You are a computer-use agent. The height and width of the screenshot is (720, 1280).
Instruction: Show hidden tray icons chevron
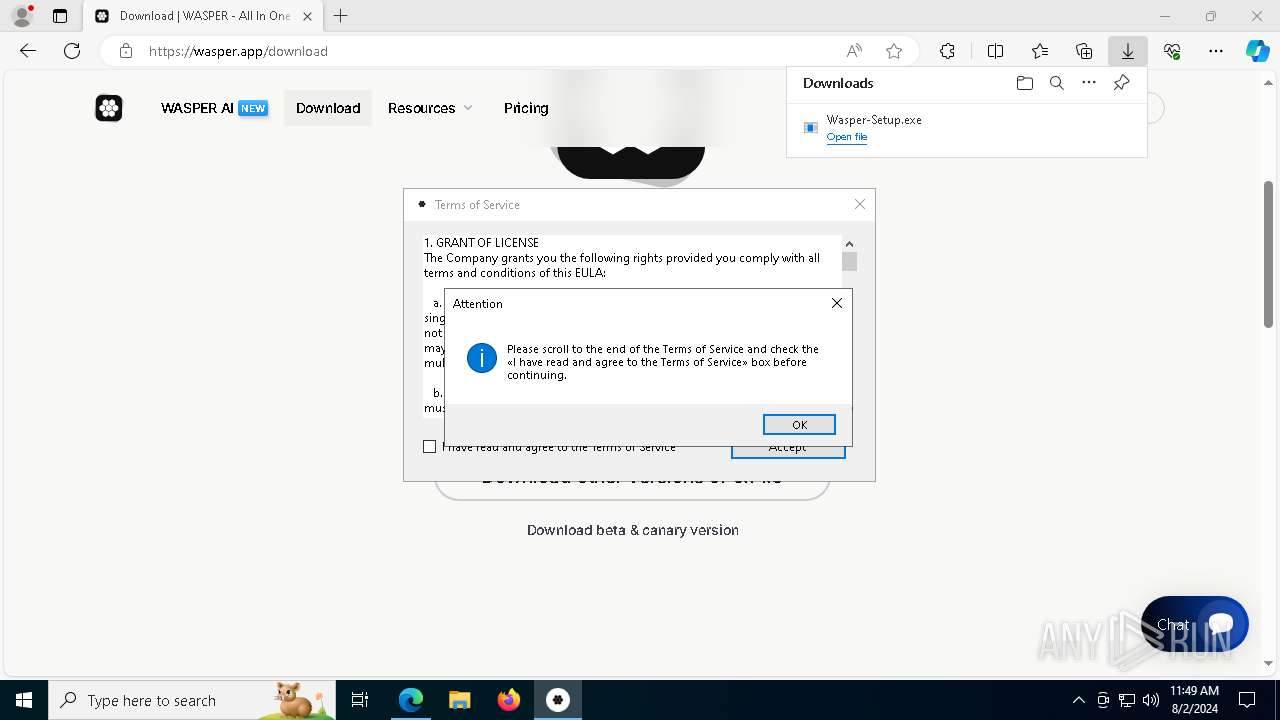point(1078,700)
